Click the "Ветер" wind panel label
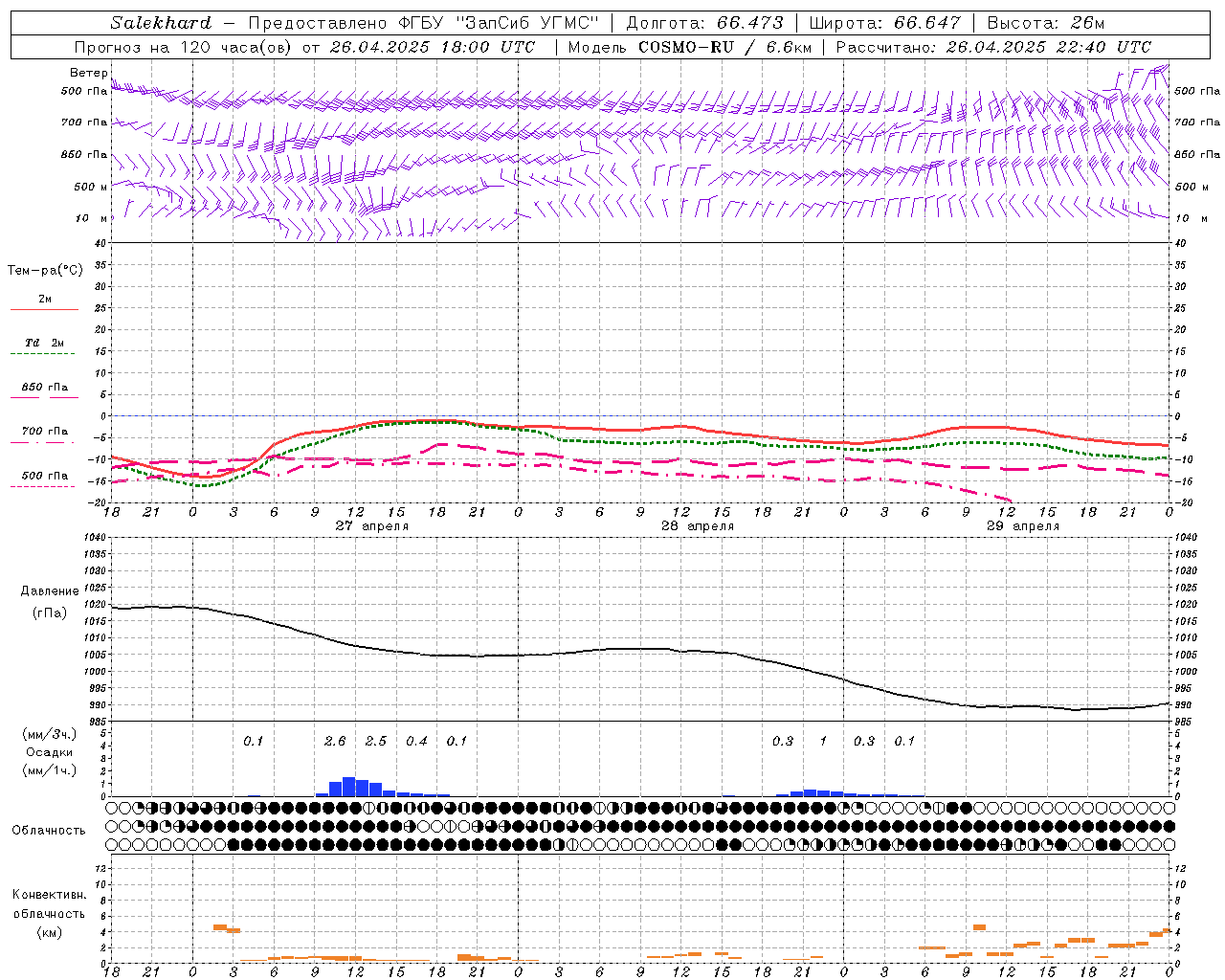Viewport: 1225px width, 980px height. [x=88, y=73]
